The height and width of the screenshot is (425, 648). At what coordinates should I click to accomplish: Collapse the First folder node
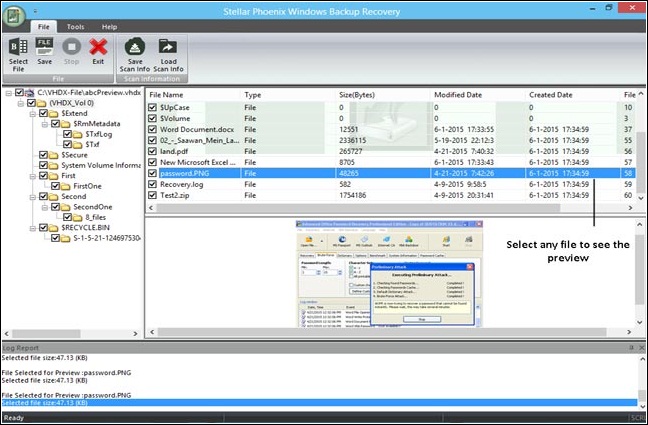(x=33, y=176)
